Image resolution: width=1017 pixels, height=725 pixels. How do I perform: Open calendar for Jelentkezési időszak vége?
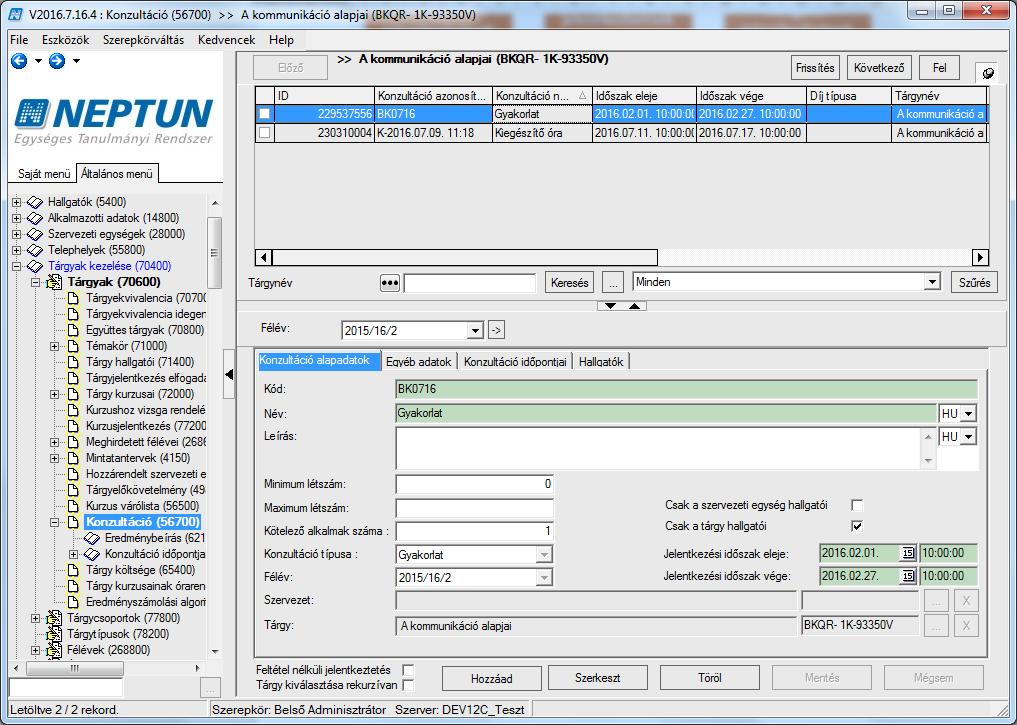907,576
